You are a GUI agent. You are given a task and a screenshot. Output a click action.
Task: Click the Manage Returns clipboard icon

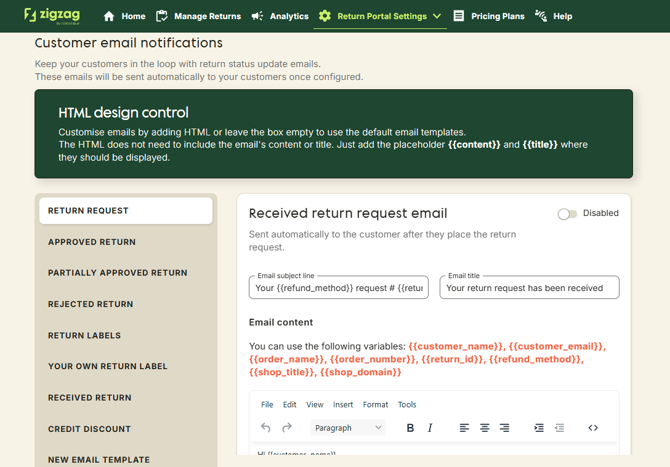[x=162, y=16]
